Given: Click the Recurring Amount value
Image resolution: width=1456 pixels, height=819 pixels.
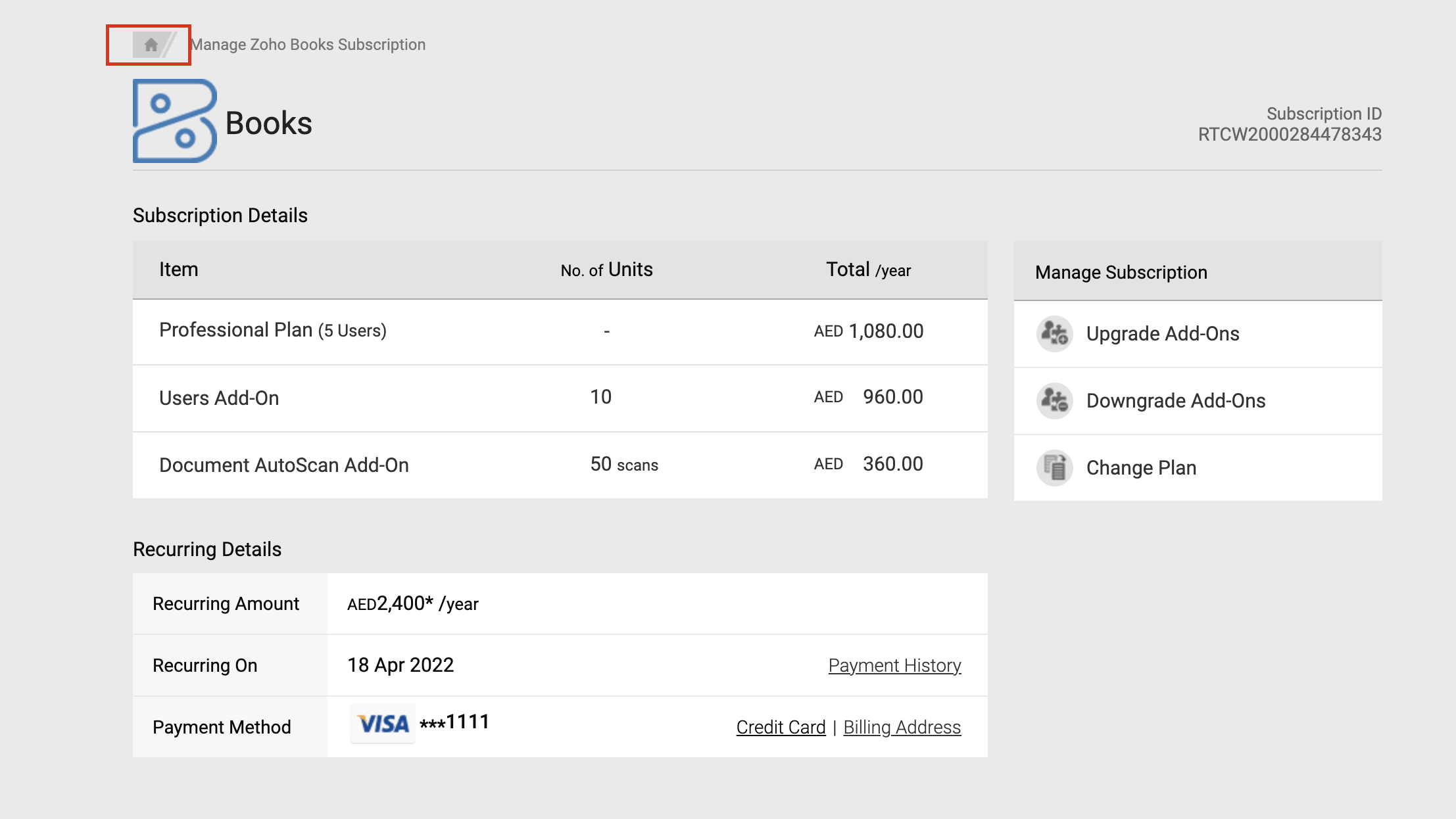Looking at the screenshot, I should point(412,603).
